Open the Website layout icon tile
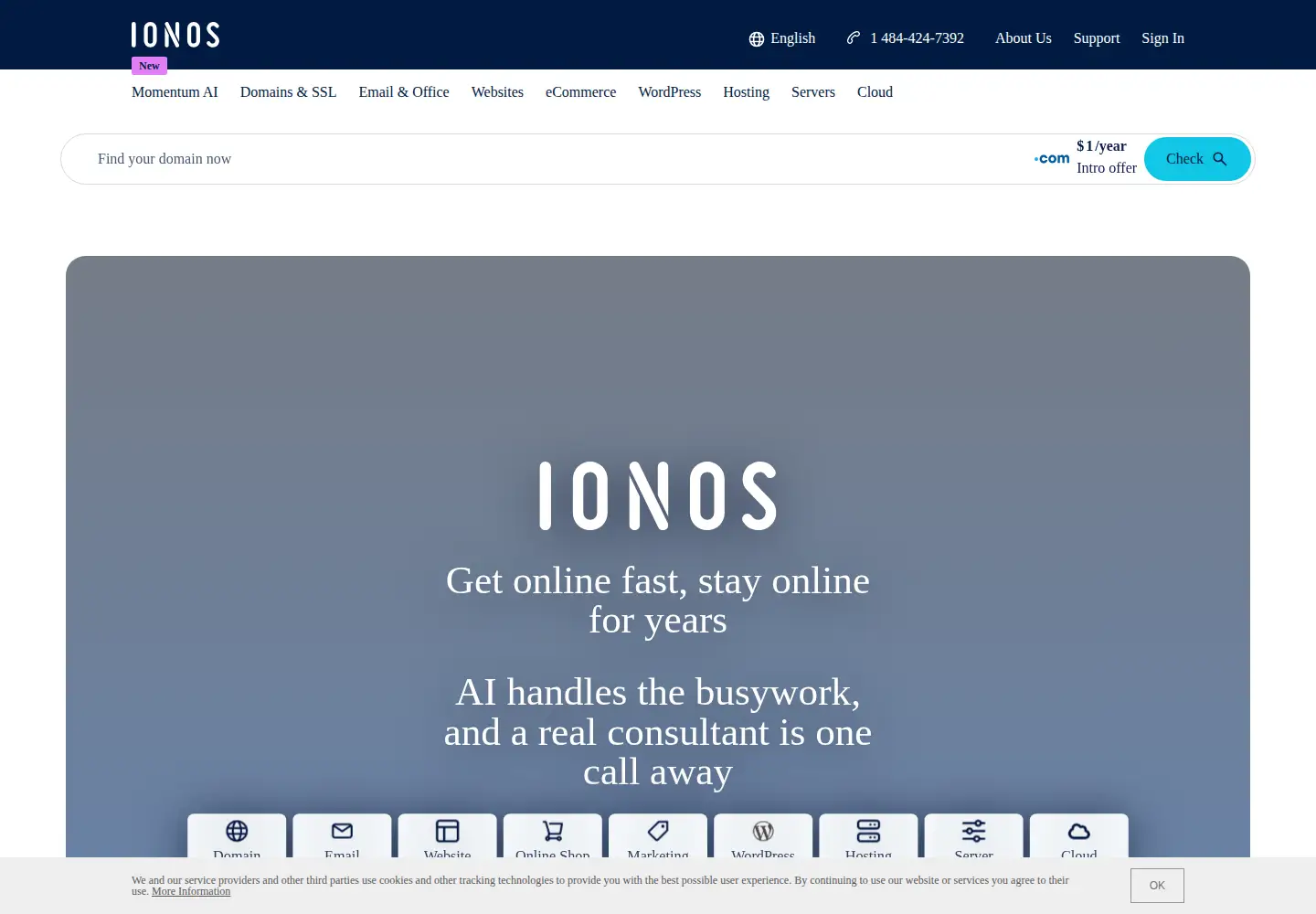 (448, 835)
